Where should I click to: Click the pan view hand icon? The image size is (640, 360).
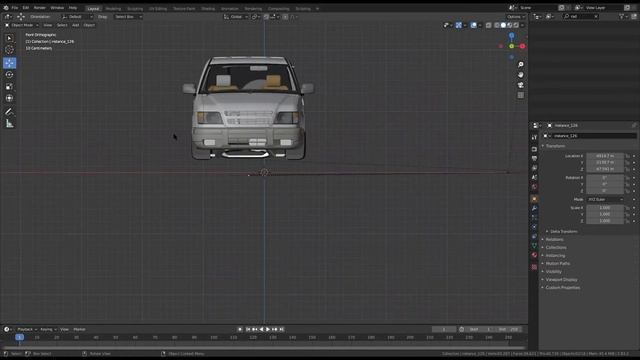[521, 75]
